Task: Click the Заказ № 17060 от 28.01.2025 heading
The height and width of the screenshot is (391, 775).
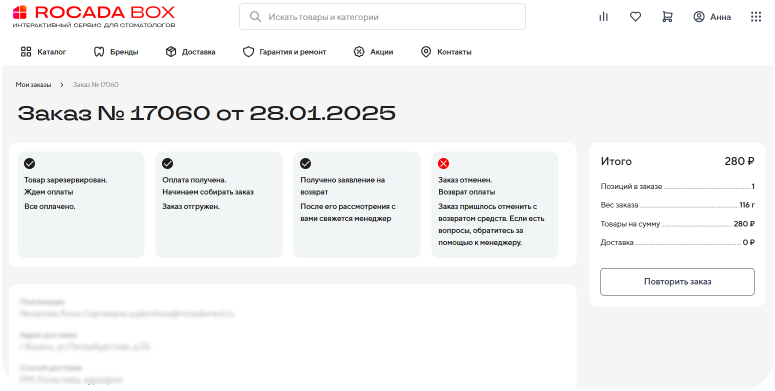Action: tap(207, 114)
